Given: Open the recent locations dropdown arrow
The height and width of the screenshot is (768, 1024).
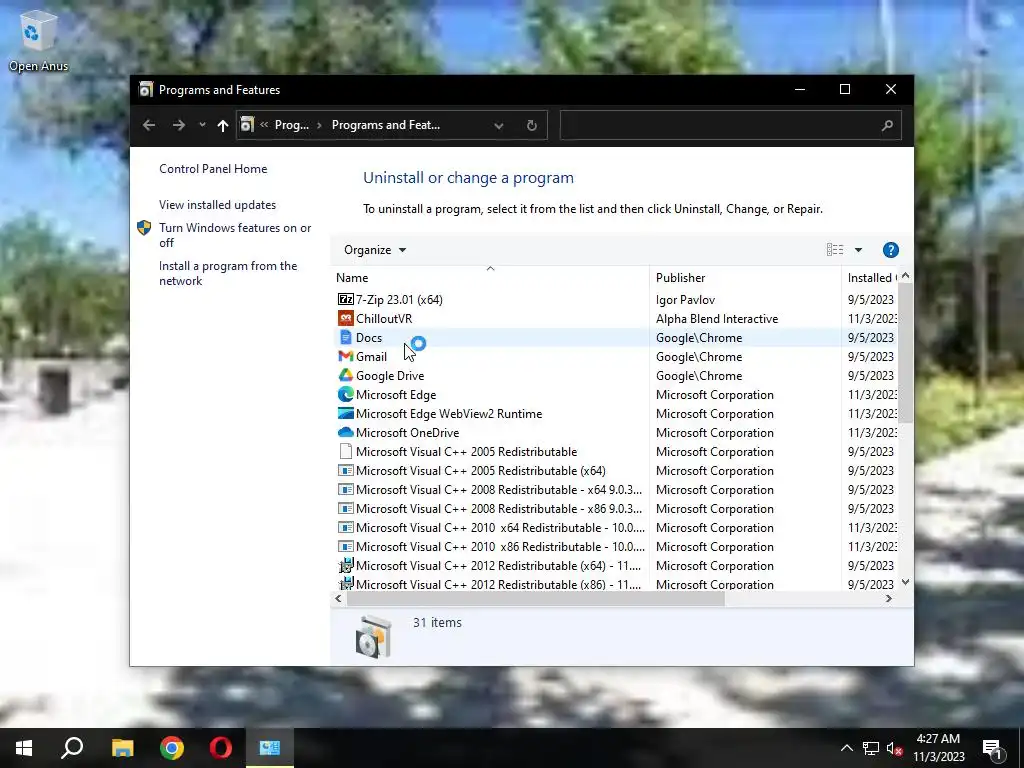Looking at the screenshot, I should pos(202,125).
